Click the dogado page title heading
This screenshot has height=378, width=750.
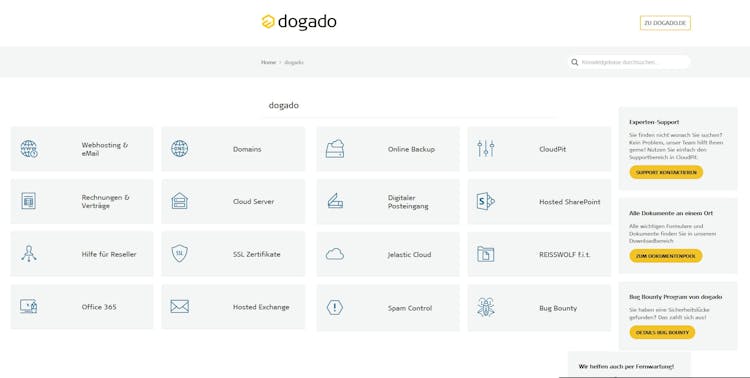[284, 105]
